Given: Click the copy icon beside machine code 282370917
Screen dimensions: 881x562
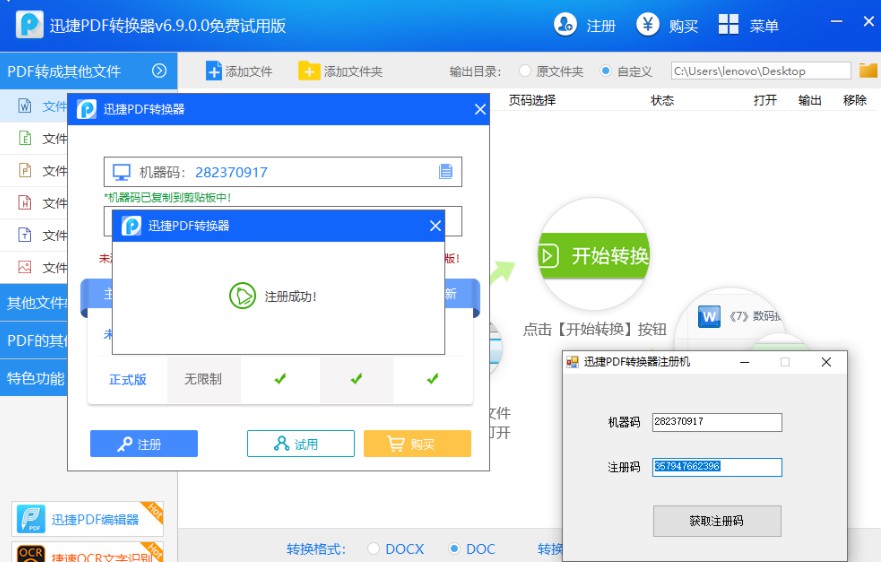Looking at the screenshot, I should tap(446, 172).
